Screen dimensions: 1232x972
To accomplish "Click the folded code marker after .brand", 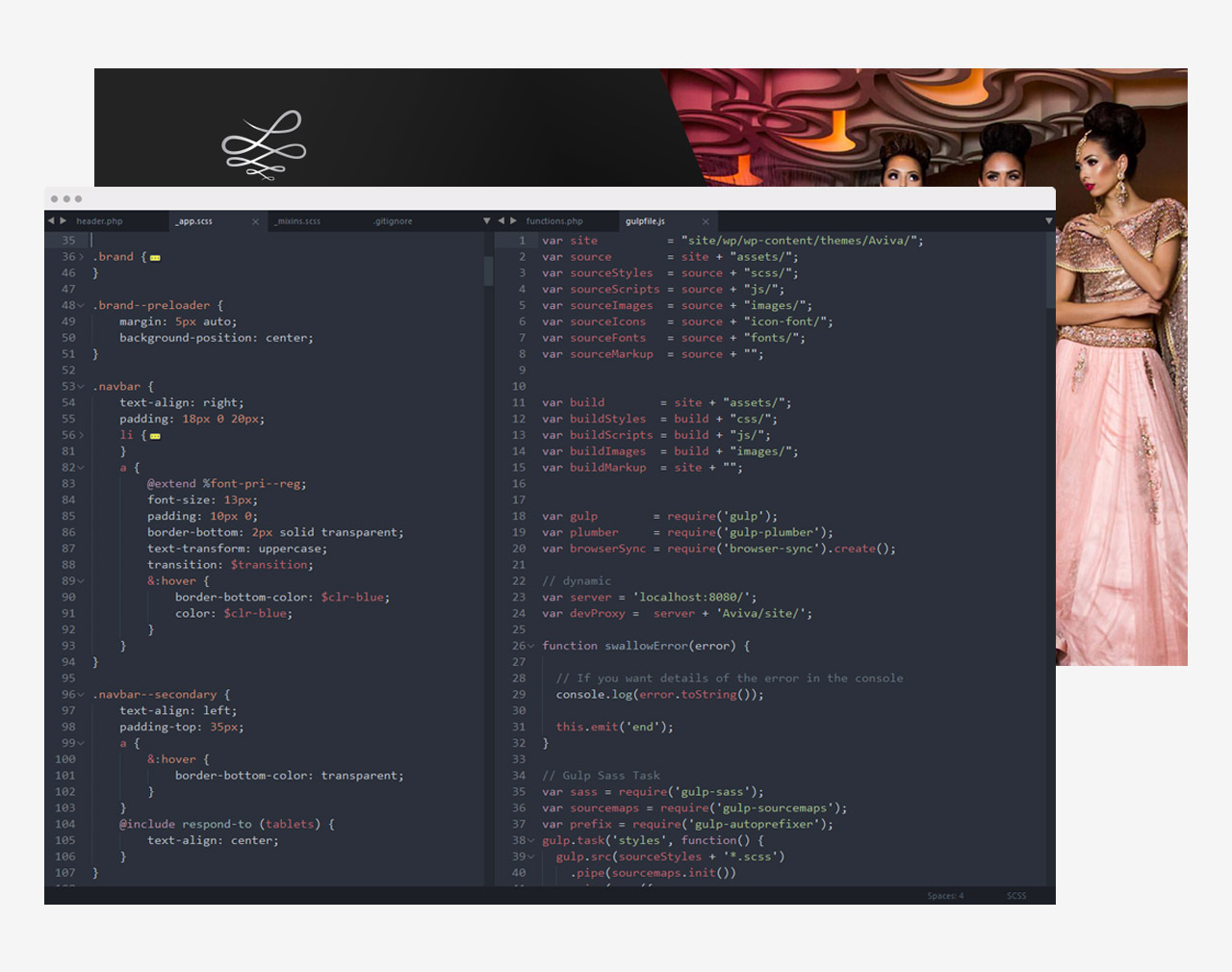I will pos(155,258).
